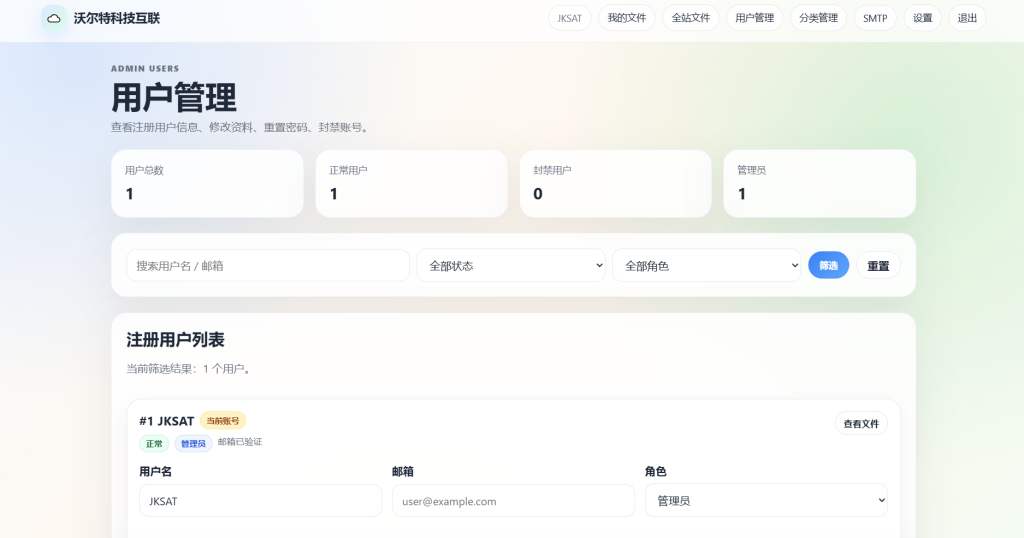The image size is (1024, 538).
Task: Click the ADMIN USERS label
Action: (145, 69)
